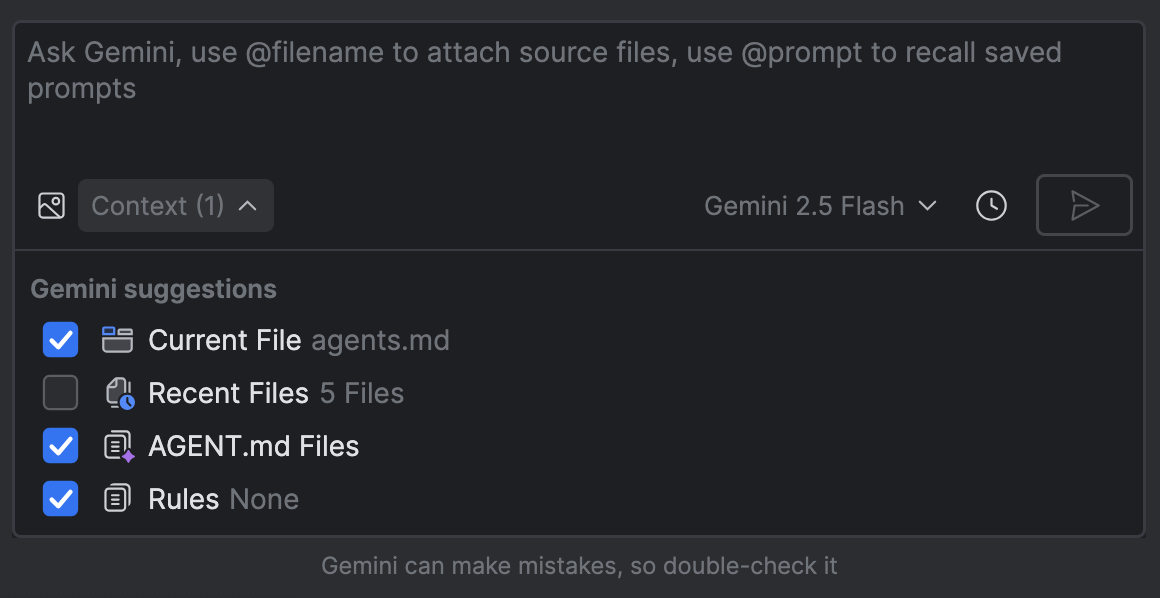The width and height of the screenshot is (1160, 598).
Task: Click the AGENT.md Files sparkle document icon
Action: pyautogui.click(x=119, y=446)
